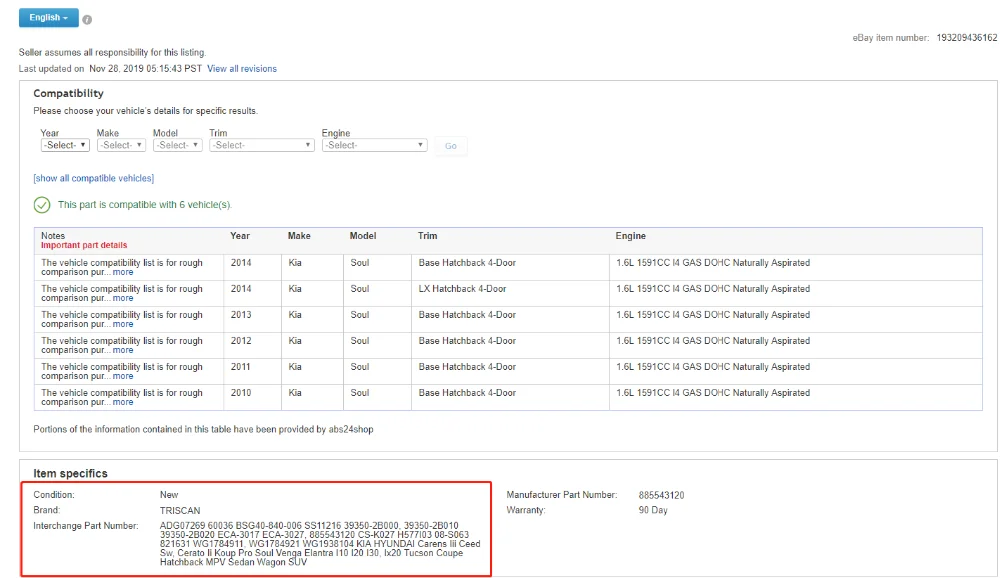Viewport: 1000px width, 578px height.
Task: Click the year 2010 cell
Action: pyautogui.click(x=241, y=394)
